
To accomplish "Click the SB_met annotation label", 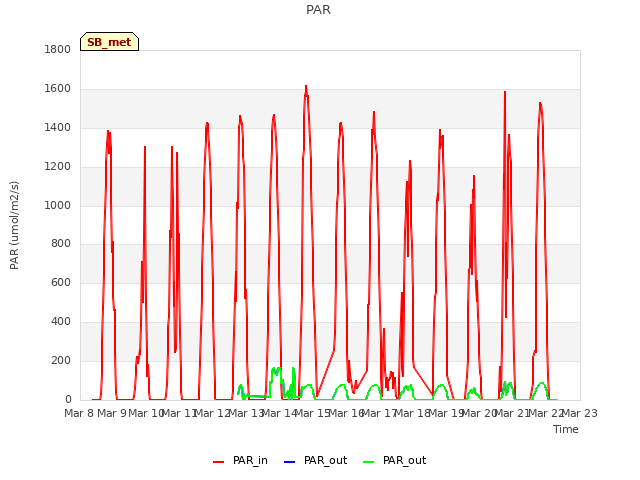I will click(109, 42).
